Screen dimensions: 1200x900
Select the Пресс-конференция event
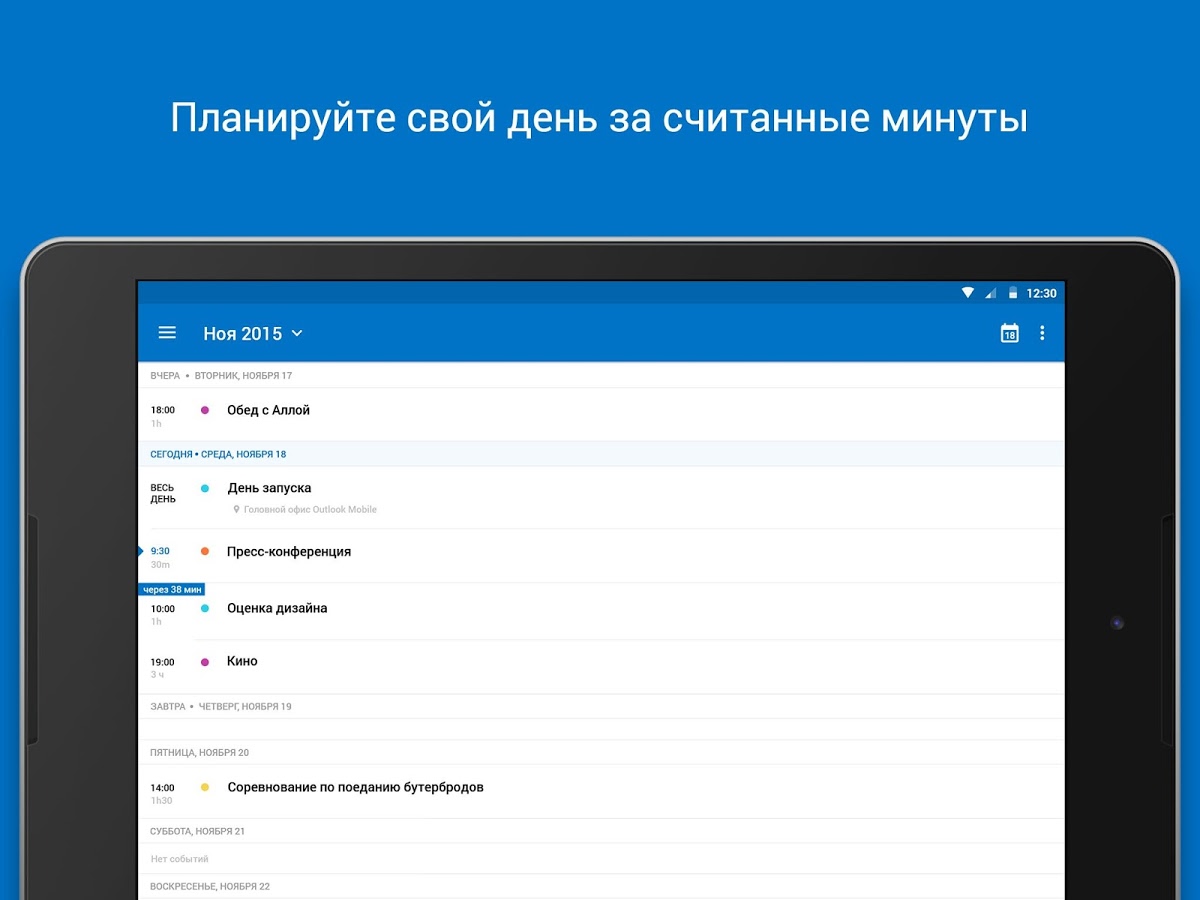(288, 552)
